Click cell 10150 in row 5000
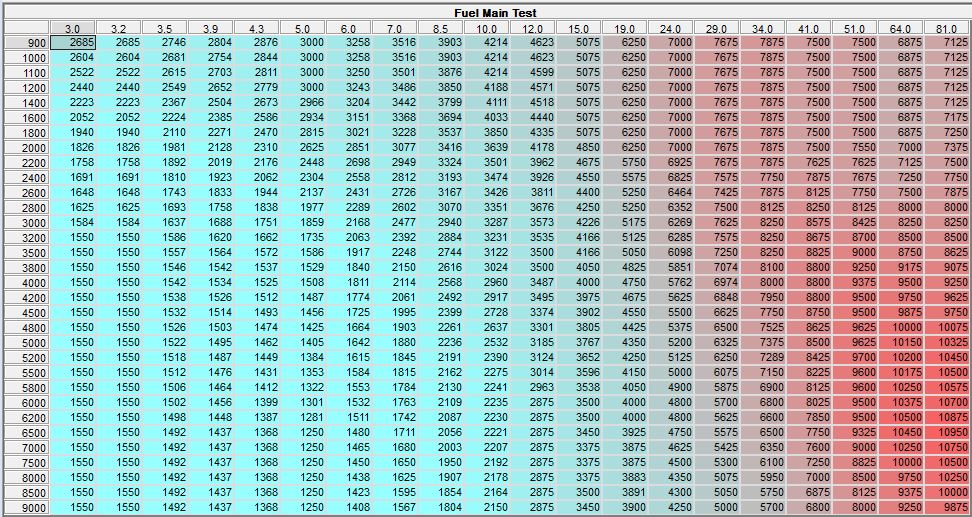This screenshot has width=972, height=517. pos(901,342)
